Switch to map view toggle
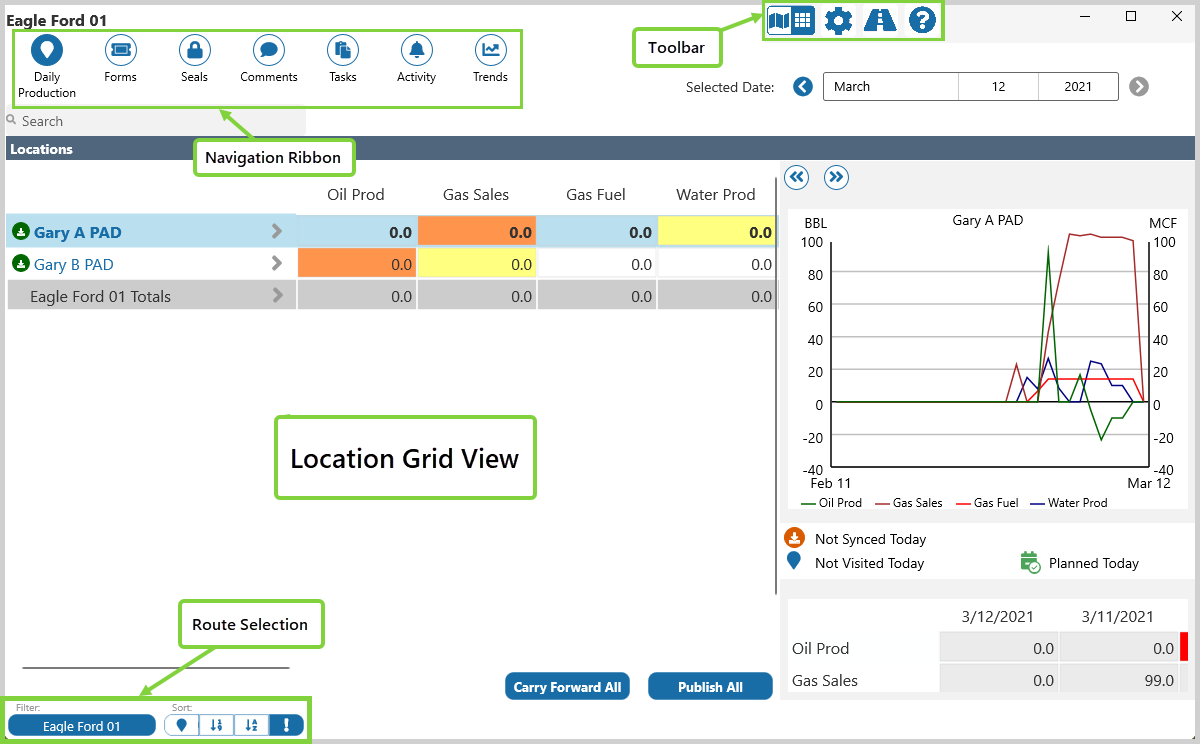This screenshot has width=1200, height=744. point(779,20)
